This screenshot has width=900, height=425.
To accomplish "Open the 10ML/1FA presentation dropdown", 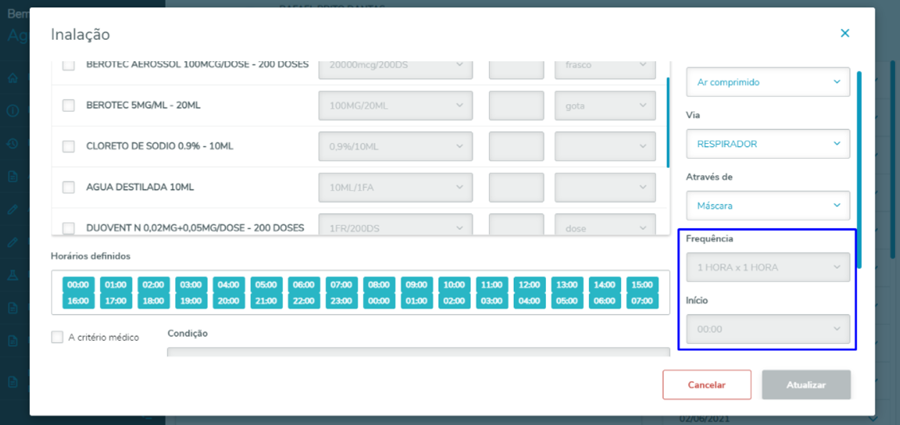I will (x=395, y=187).
